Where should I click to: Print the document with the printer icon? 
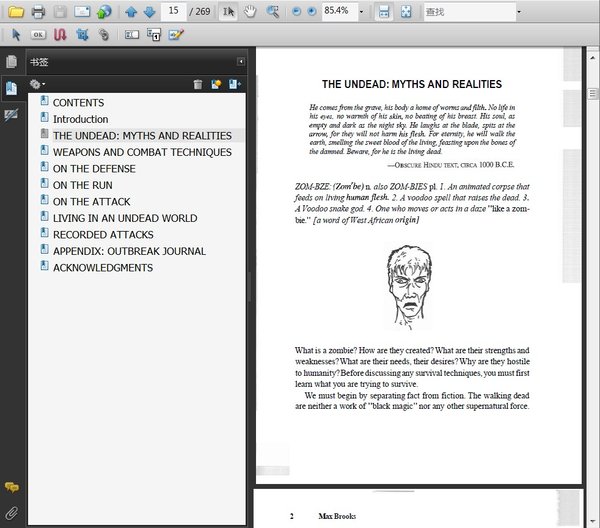[38, 11]
